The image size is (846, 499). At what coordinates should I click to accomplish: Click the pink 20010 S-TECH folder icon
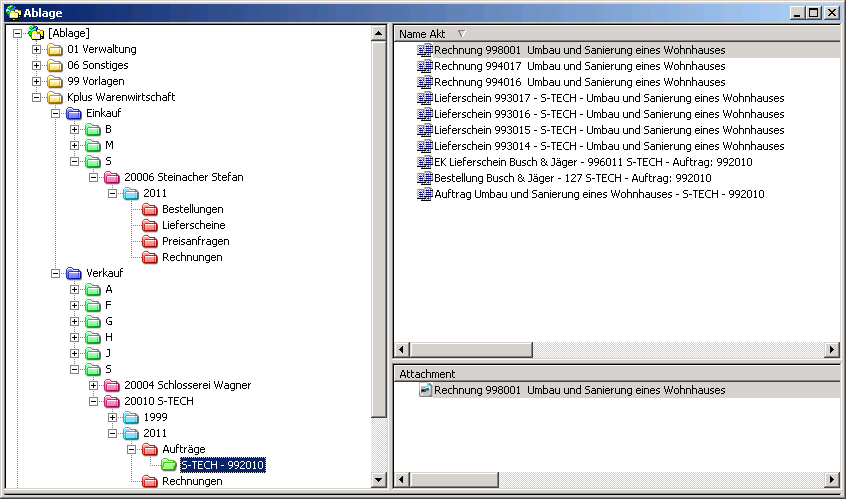(x=112, y=401)
